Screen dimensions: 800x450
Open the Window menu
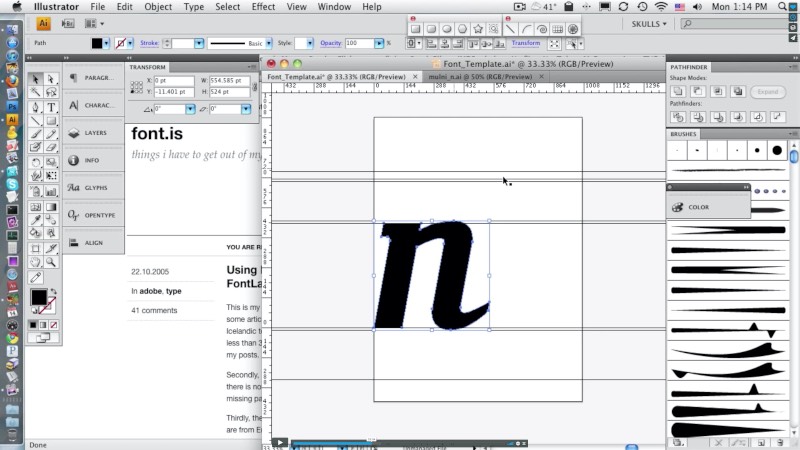tap(334, 7)
